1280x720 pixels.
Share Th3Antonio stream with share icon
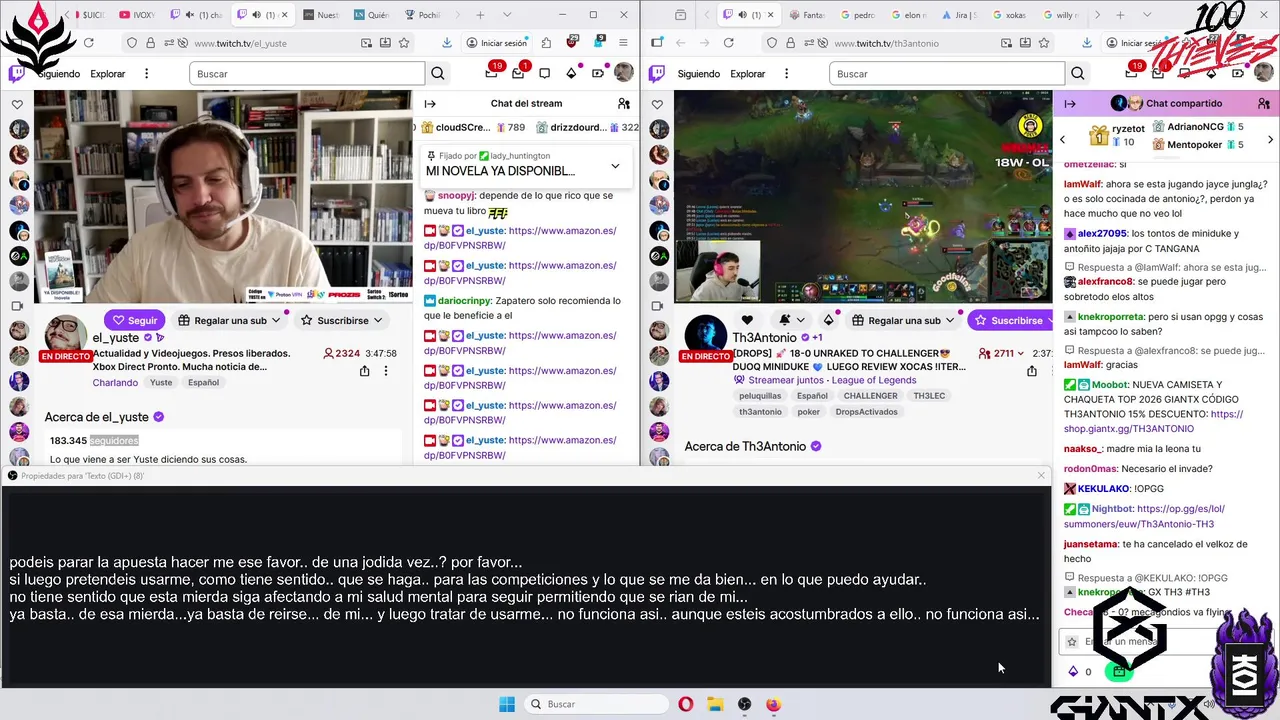1032,371
